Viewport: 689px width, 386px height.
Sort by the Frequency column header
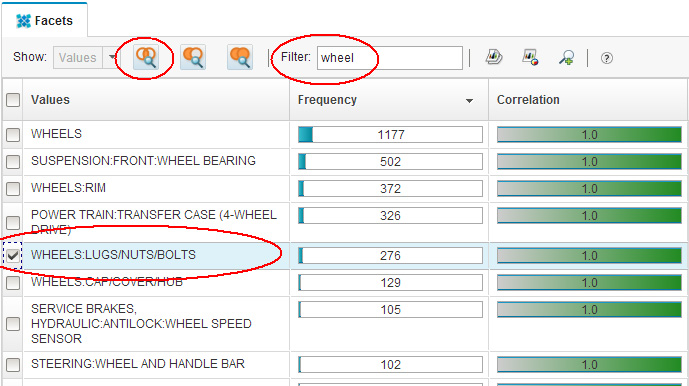[x=388, y=100]
